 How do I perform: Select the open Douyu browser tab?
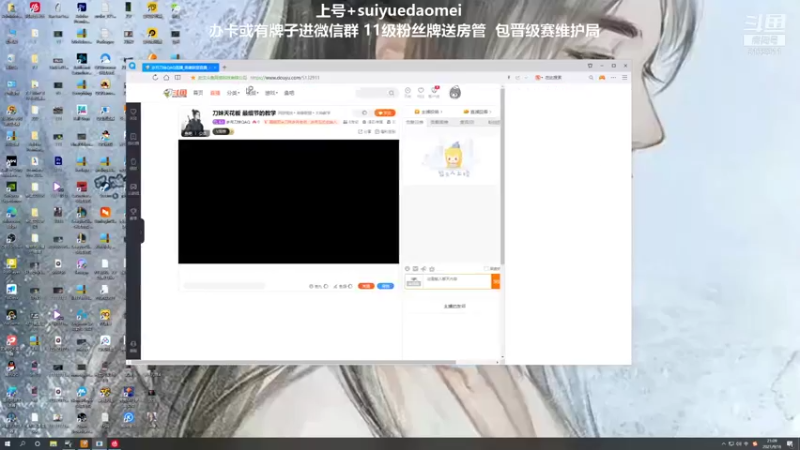(x=180, y=67)
